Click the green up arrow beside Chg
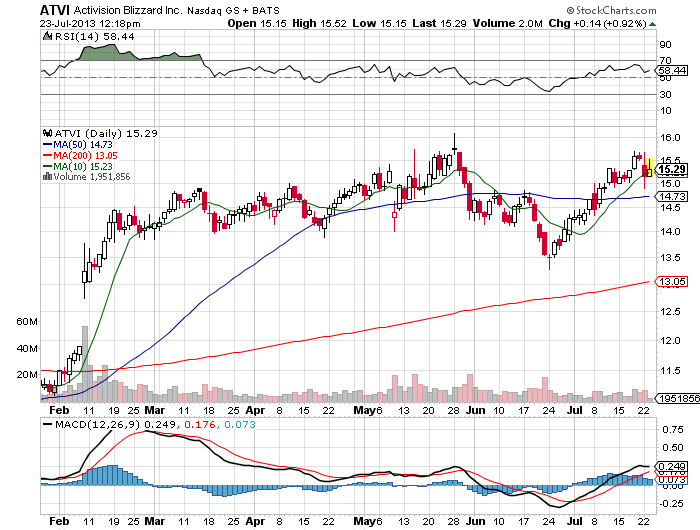 click(x=652, y=24)
